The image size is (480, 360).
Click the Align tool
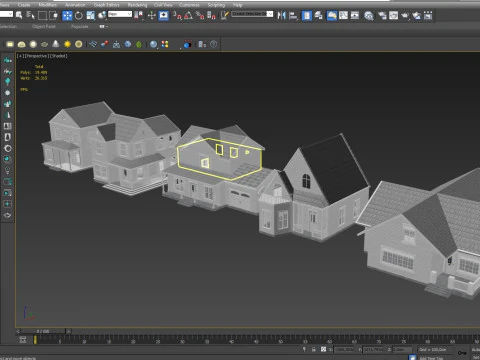point(293,15)
